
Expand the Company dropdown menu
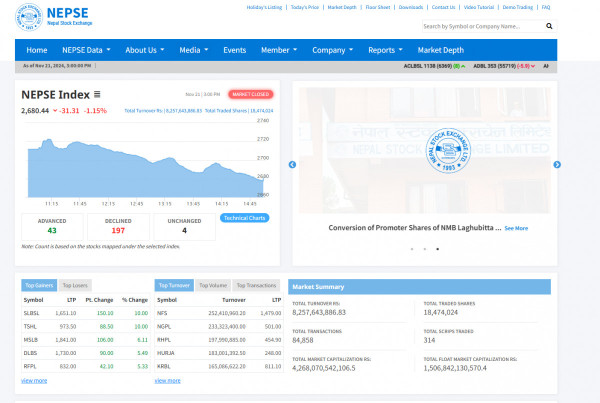(332, 50)
